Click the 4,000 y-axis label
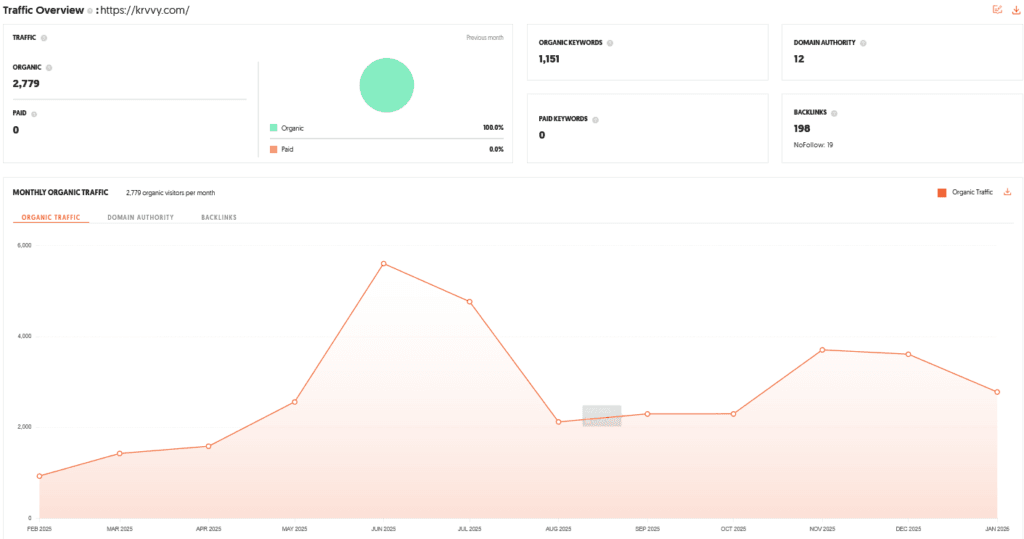The height and width of the screenshot is (539, 1024). pyautogui.click(x=24, y=336)
